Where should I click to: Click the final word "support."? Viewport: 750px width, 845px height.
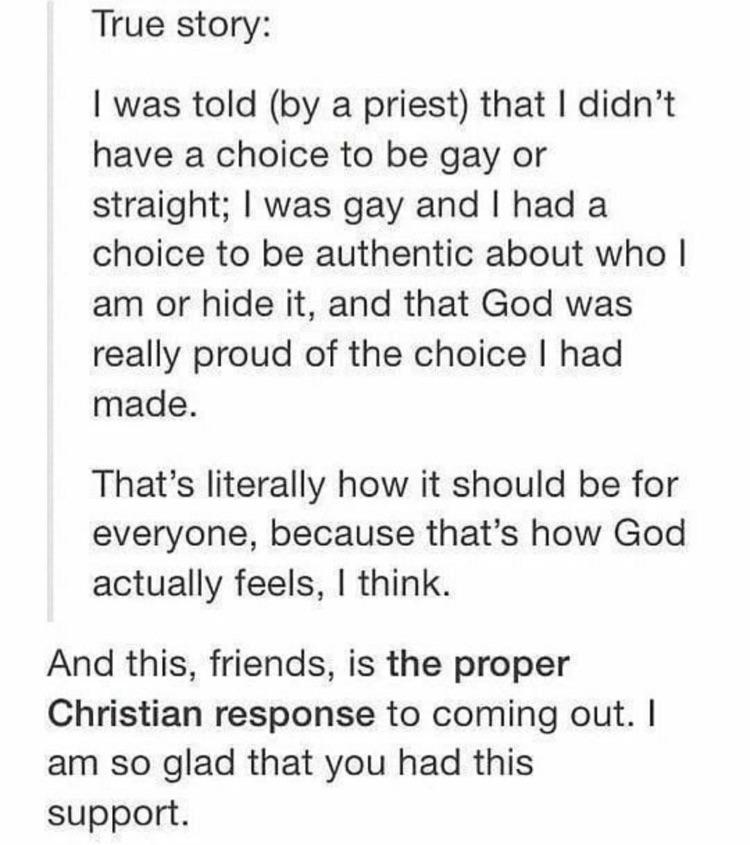[117, 811]
